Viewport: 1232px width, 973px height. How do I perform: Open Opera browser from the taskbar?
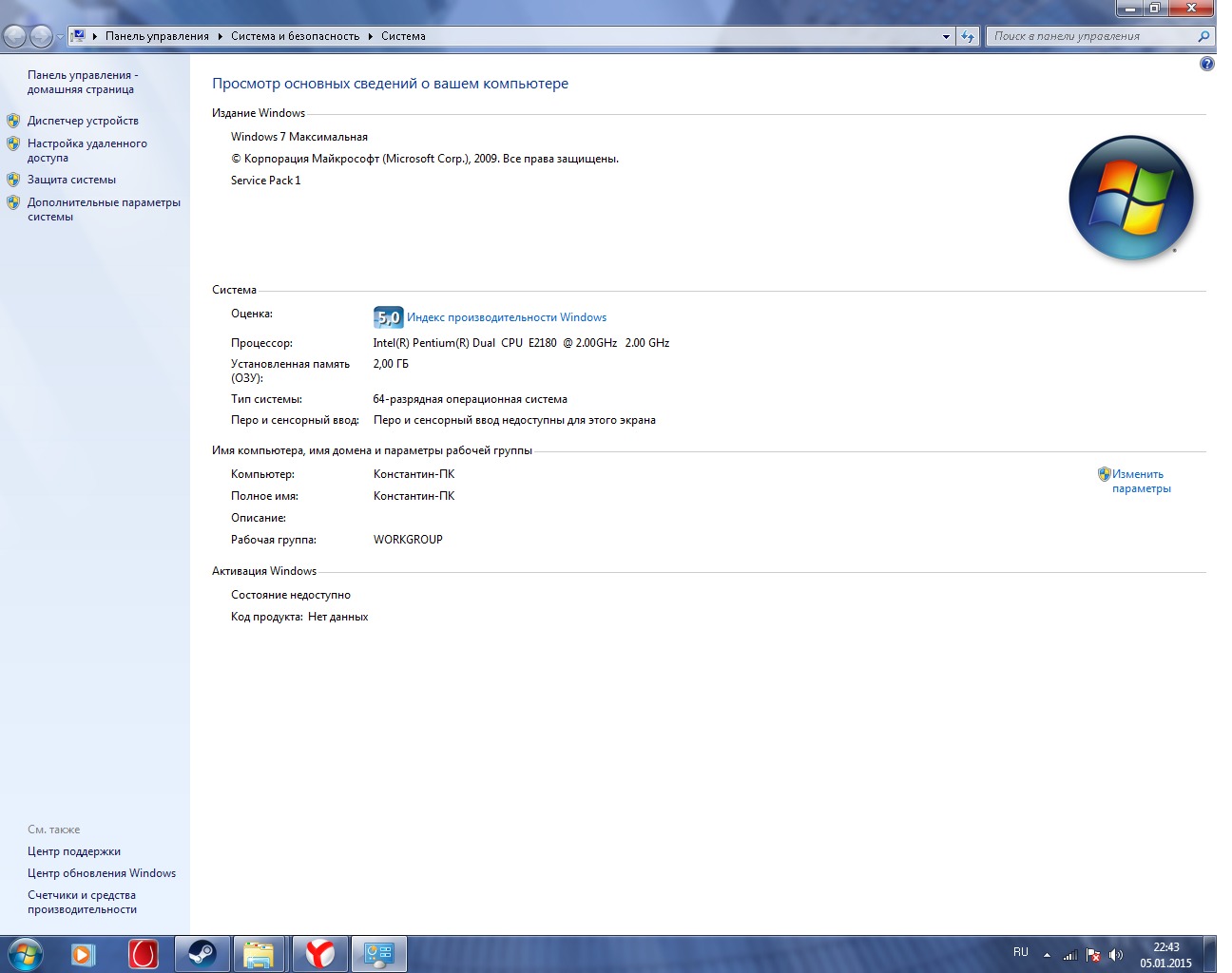coord(143,953)
